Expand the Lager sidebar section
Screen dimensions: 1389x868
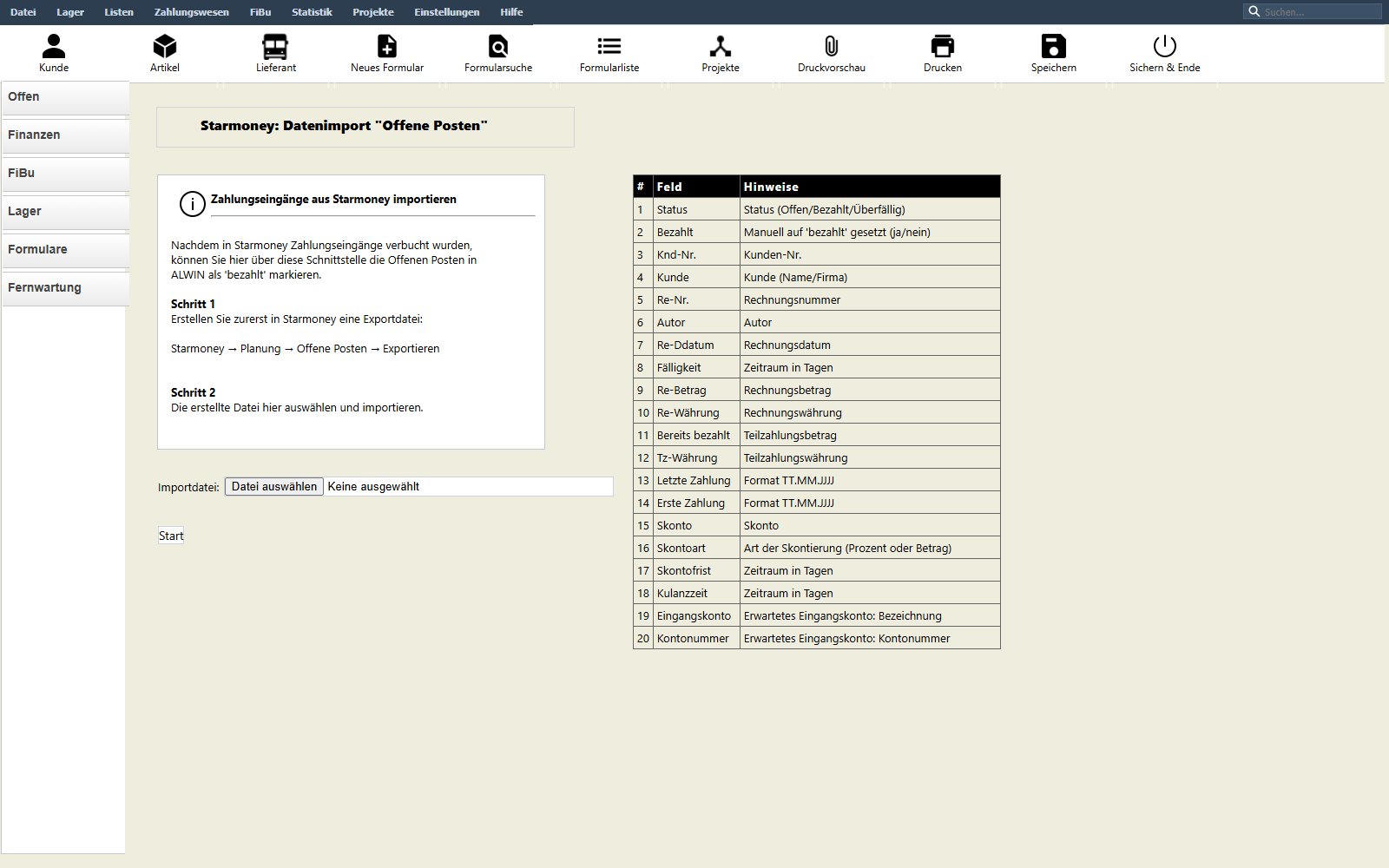65,212
